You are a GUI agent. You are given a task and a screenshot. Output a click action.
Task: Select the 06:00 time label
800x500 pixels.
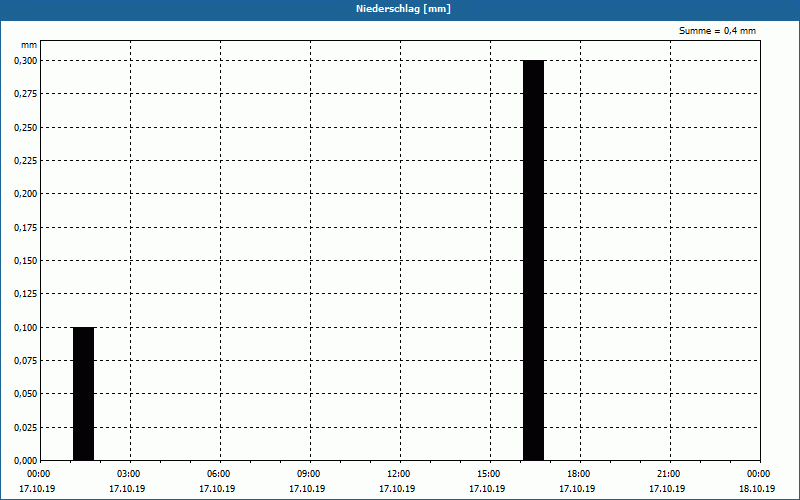click(x=218, y=474)
